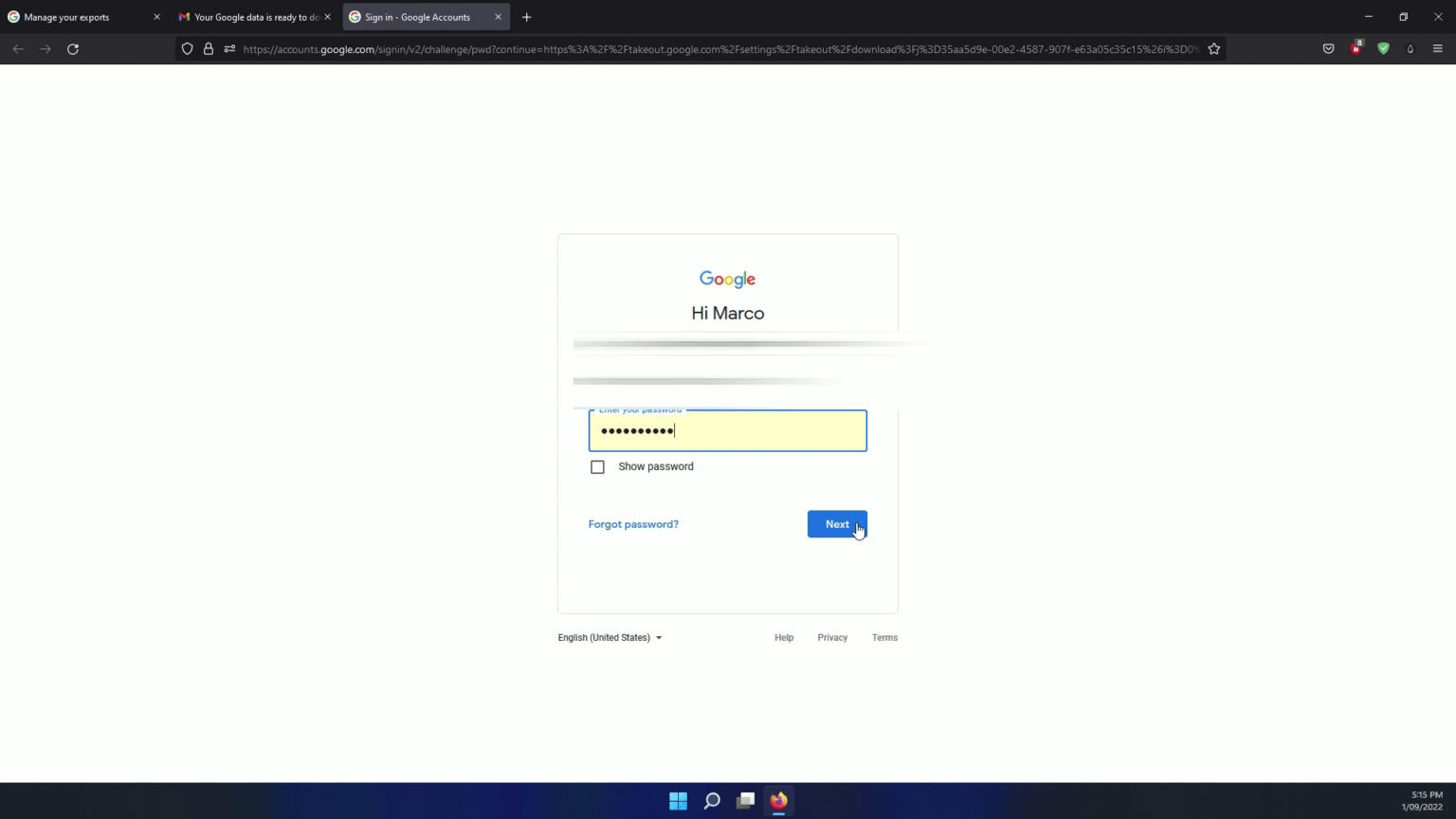Click the droplet-shaped extension icon
This screenshot has height=819, width=1456.
pos(1410,48)
